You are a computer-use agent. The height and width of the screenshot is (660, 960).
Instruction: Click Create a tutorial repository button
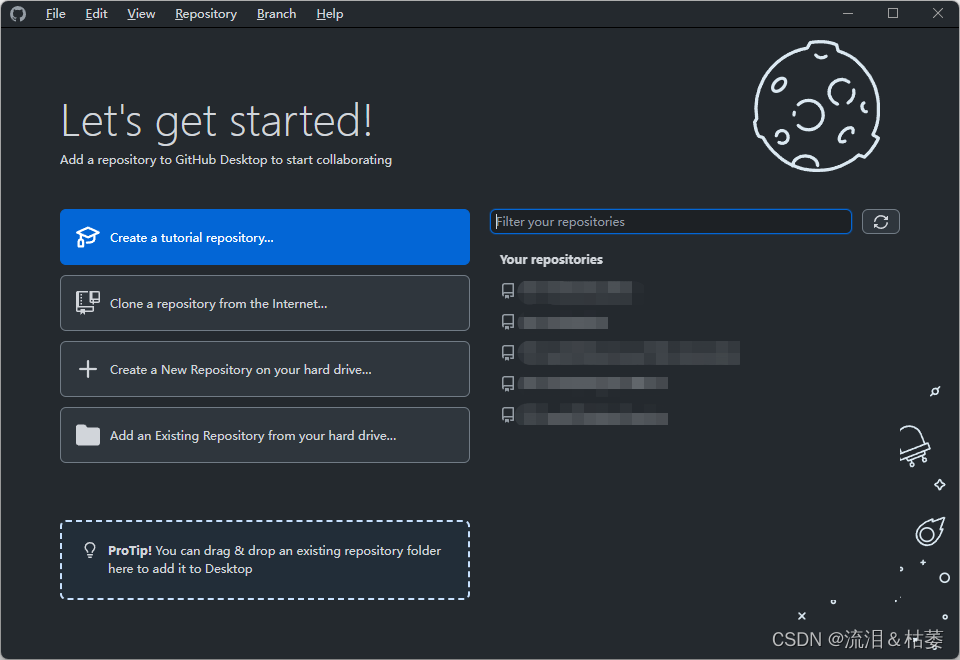(x=264, y=237)
